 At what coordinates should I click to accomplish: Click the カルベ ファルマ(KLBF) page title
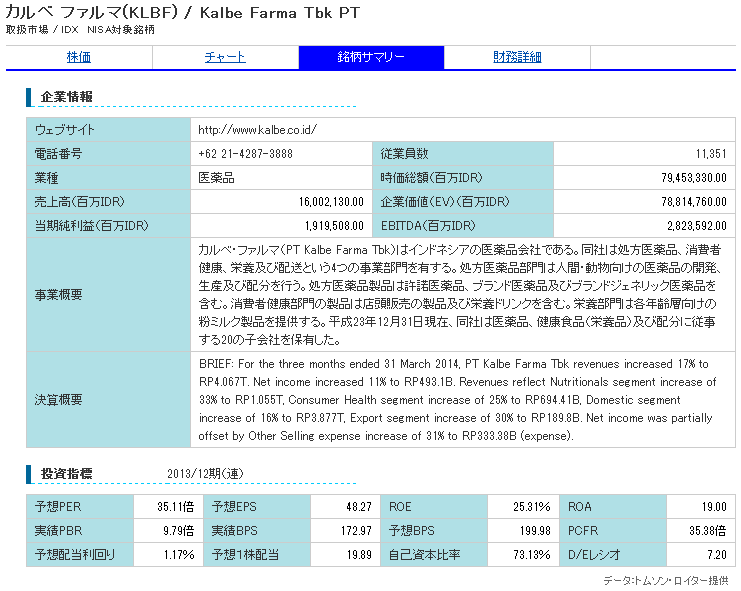tap(182, 13)
